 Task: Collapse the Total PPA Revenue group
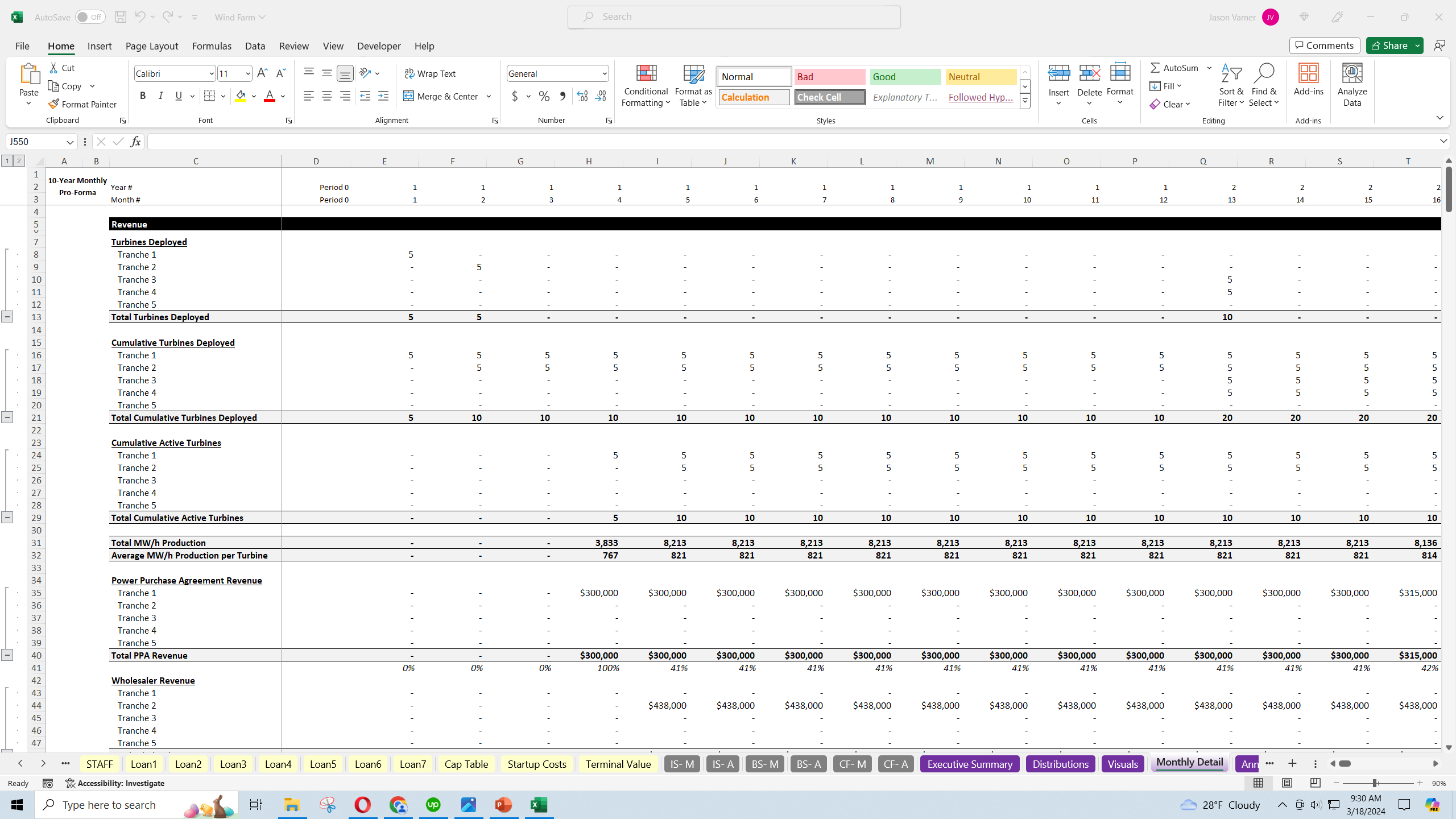[7, 655]
